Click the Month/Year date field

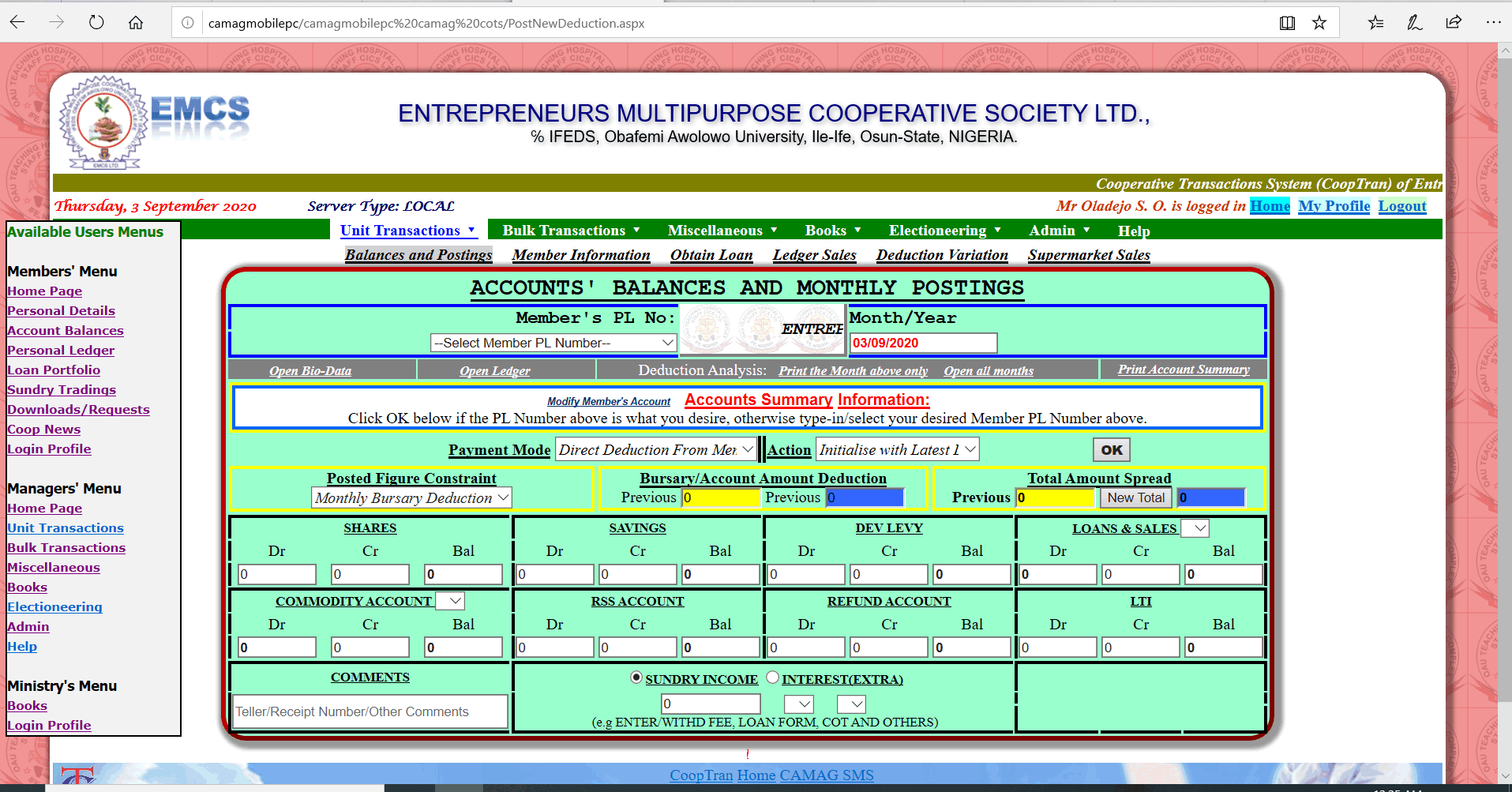(923, 343)
